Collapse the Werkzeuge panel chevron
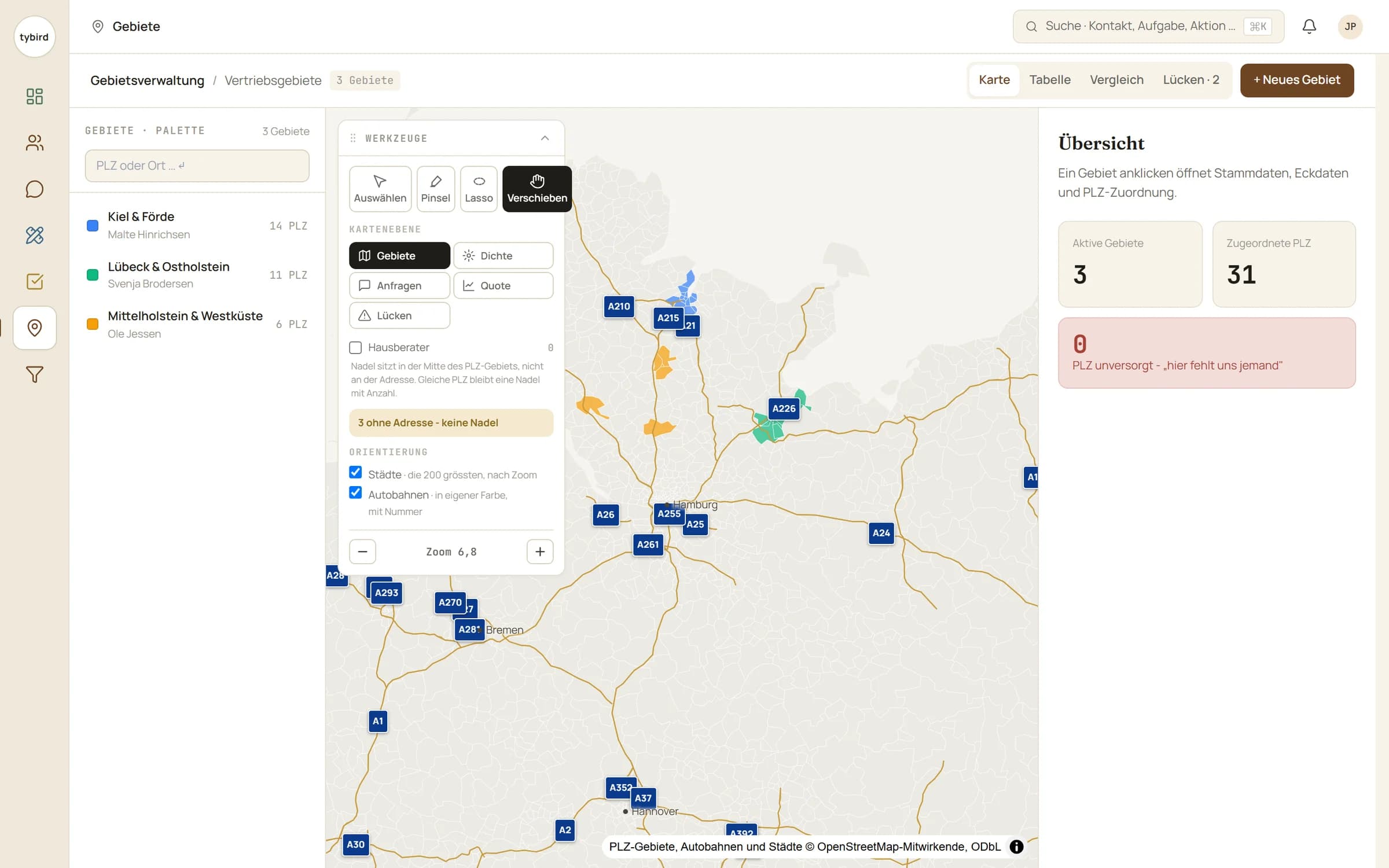Viewport: 1389px width, 868px height. [x=545, y=138]
